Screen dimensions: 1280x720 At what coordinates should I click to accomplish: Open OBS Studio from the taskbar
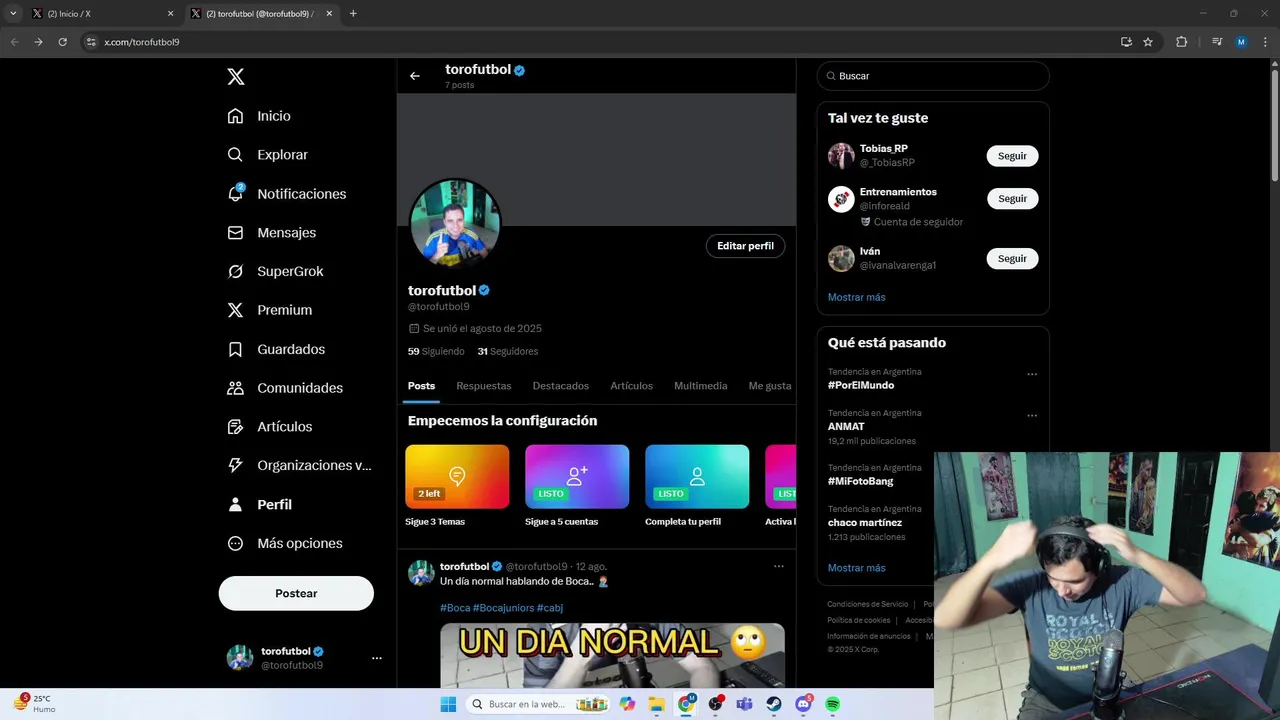click(x=715, y=704)
